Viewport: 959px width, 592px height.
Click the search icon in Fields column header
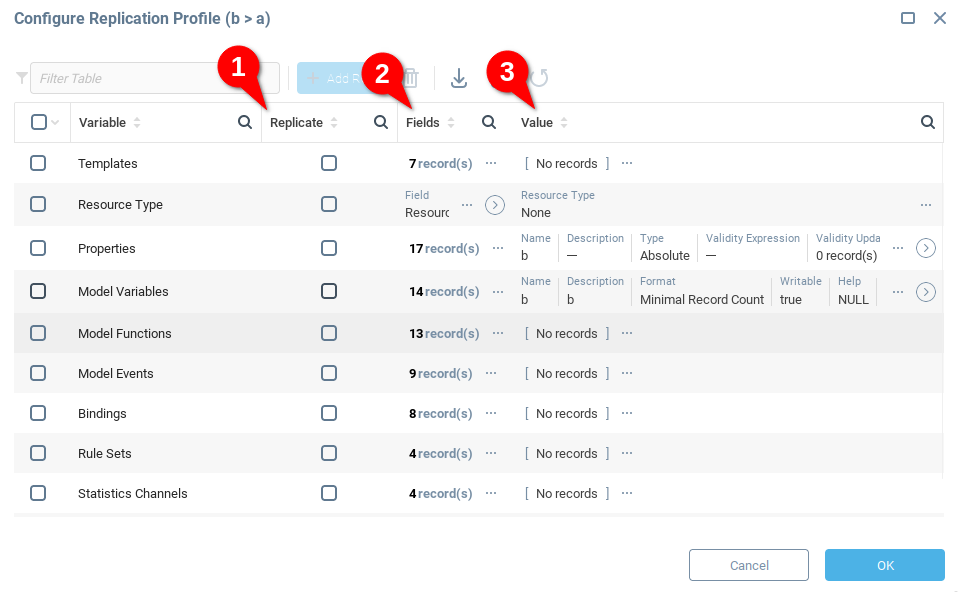click(489, 122)
